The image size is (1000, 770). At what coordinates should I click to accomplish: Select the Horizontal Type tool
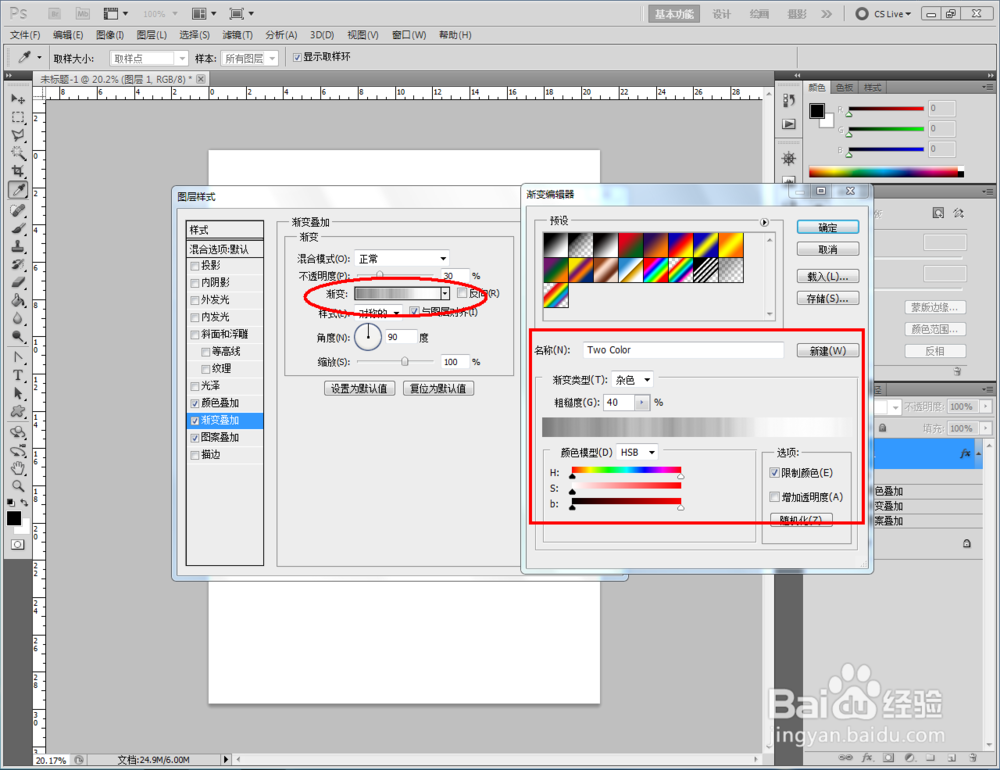coord(18,375)
